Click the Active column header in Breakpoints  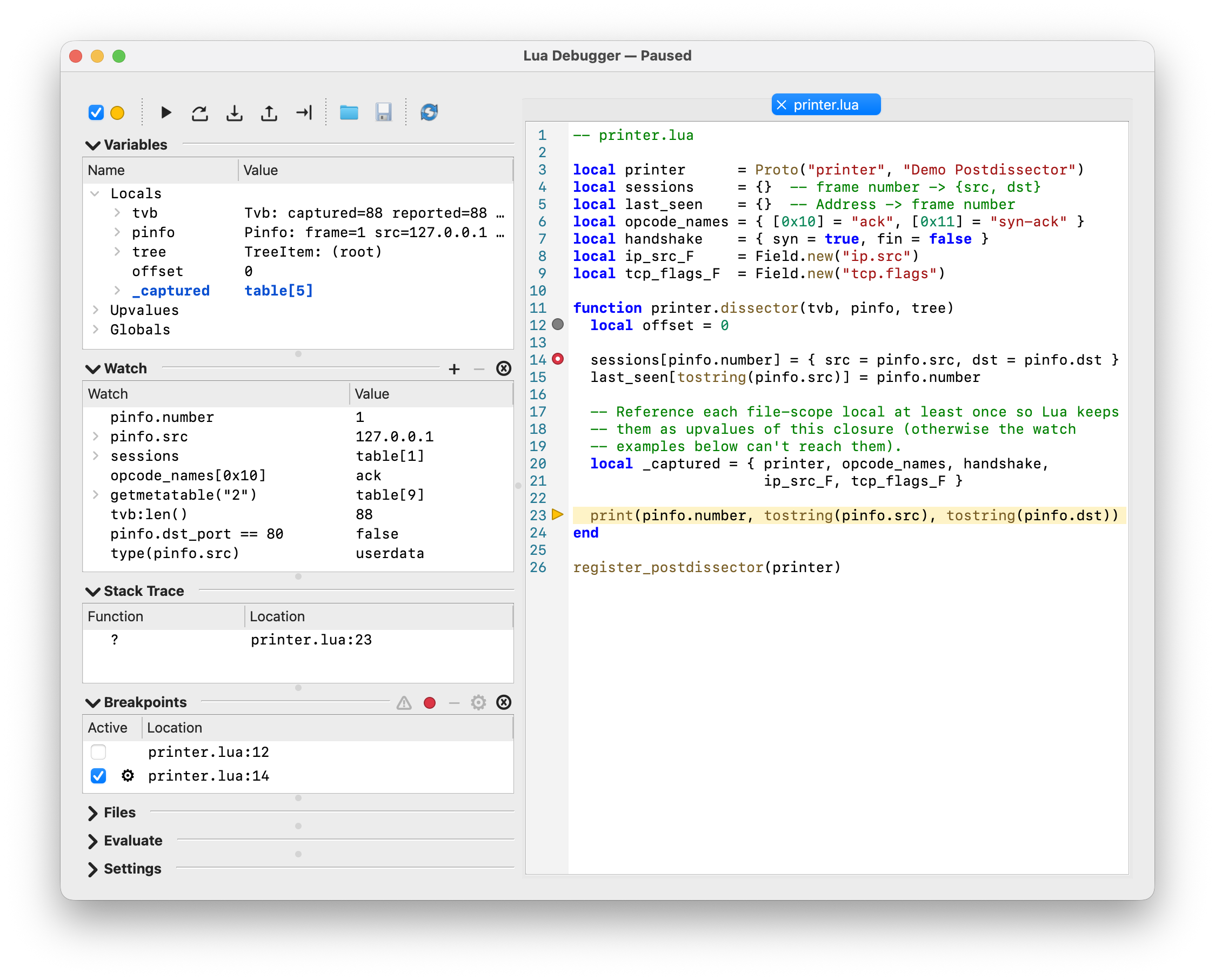(x=112, y=728)
